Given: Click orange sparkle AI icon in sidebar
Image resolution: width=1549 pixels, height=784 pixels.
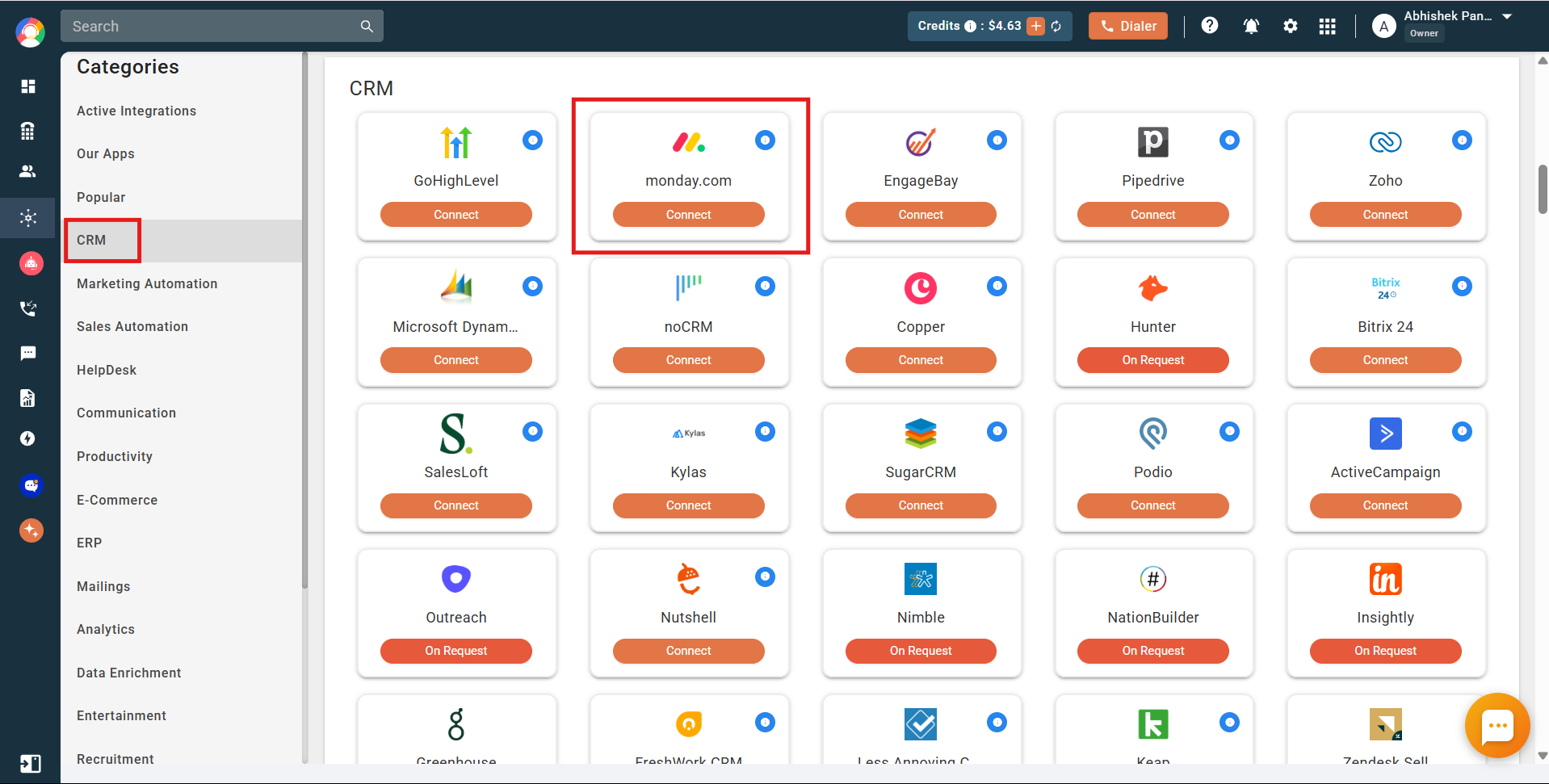Looking at the screenshot, I should click(x=31, y=530).
